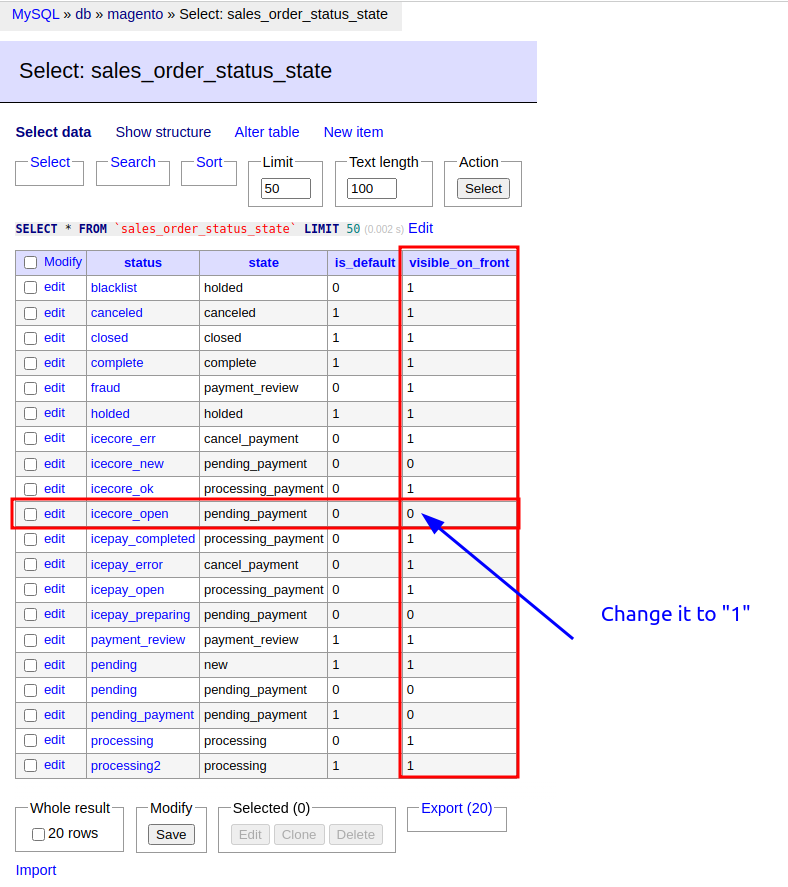788x887 pixels.
Task: Click the closed row state cell
Action: [264, 338]
